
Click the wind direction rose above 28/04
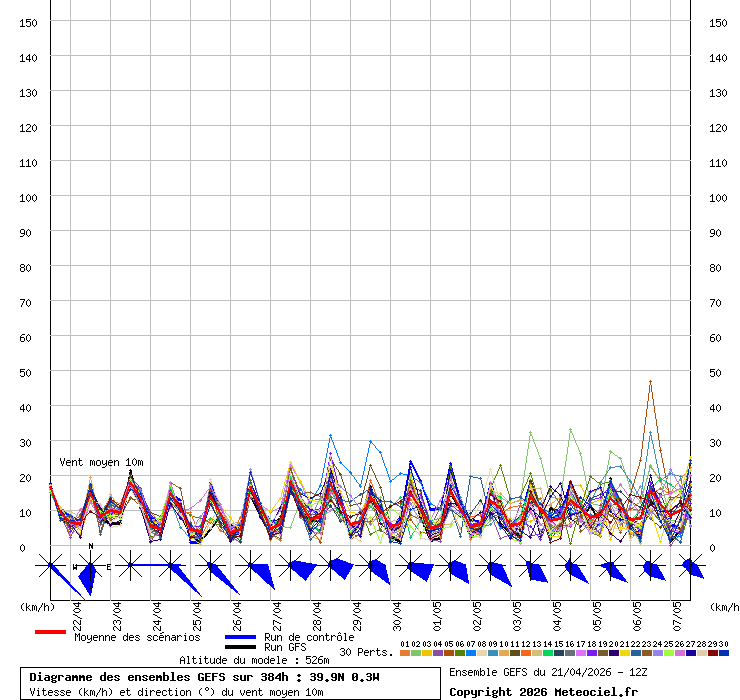pos(330,567)
